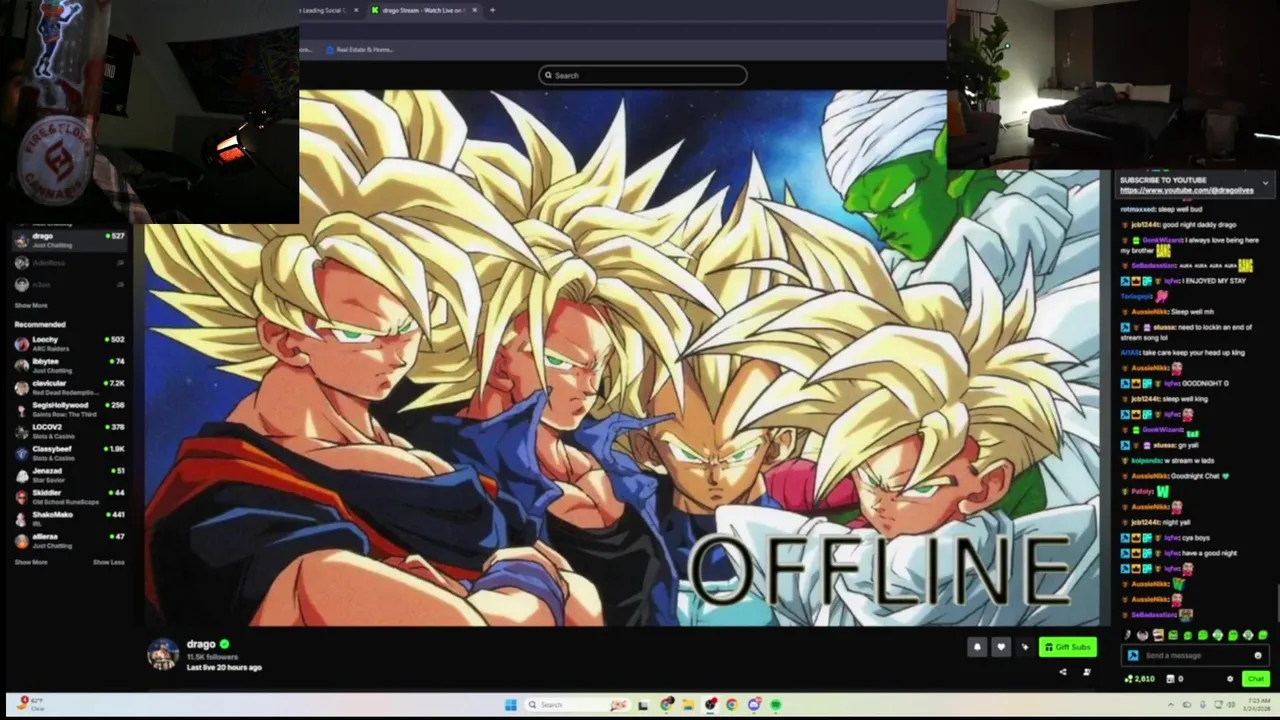Click the user report icon beside share

1087,672
